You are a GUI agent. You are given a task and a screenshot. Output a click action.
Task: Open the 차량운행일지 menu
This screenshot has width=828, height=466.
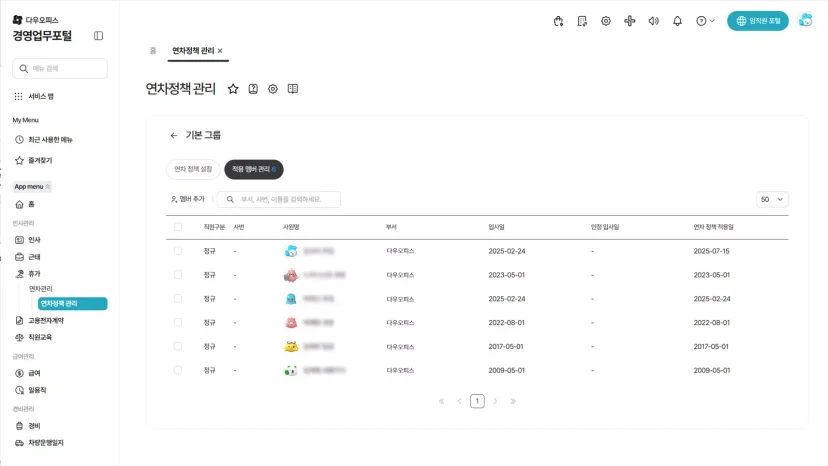(x=40, y=443)
